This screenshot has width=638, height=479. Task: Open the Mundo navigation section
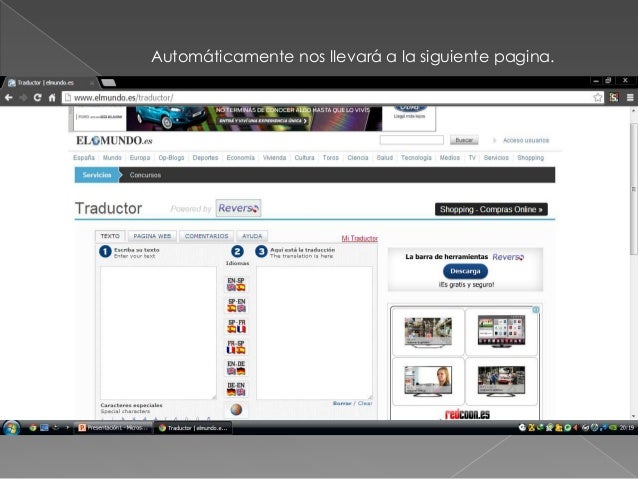click(x=112, y=157)
